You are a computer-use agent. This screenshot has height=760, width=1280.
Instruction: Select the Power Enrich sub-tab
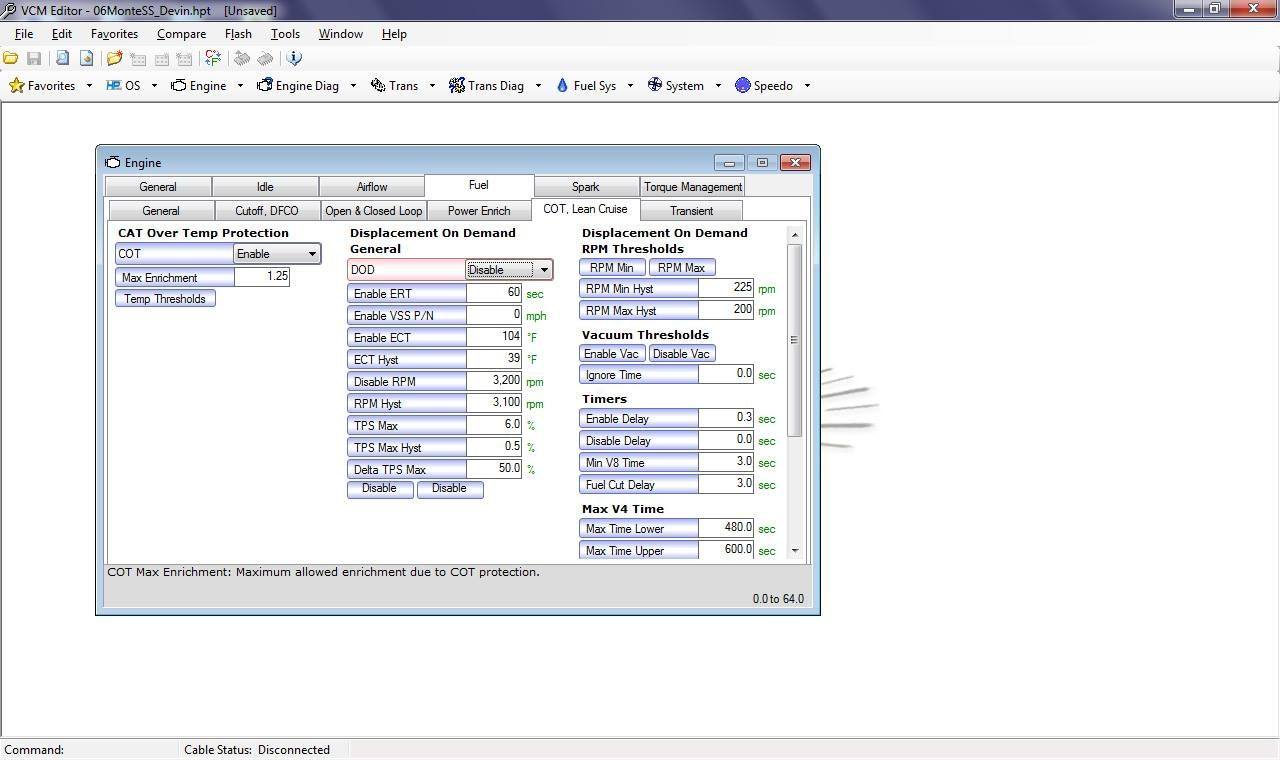[x=479, y=211]
